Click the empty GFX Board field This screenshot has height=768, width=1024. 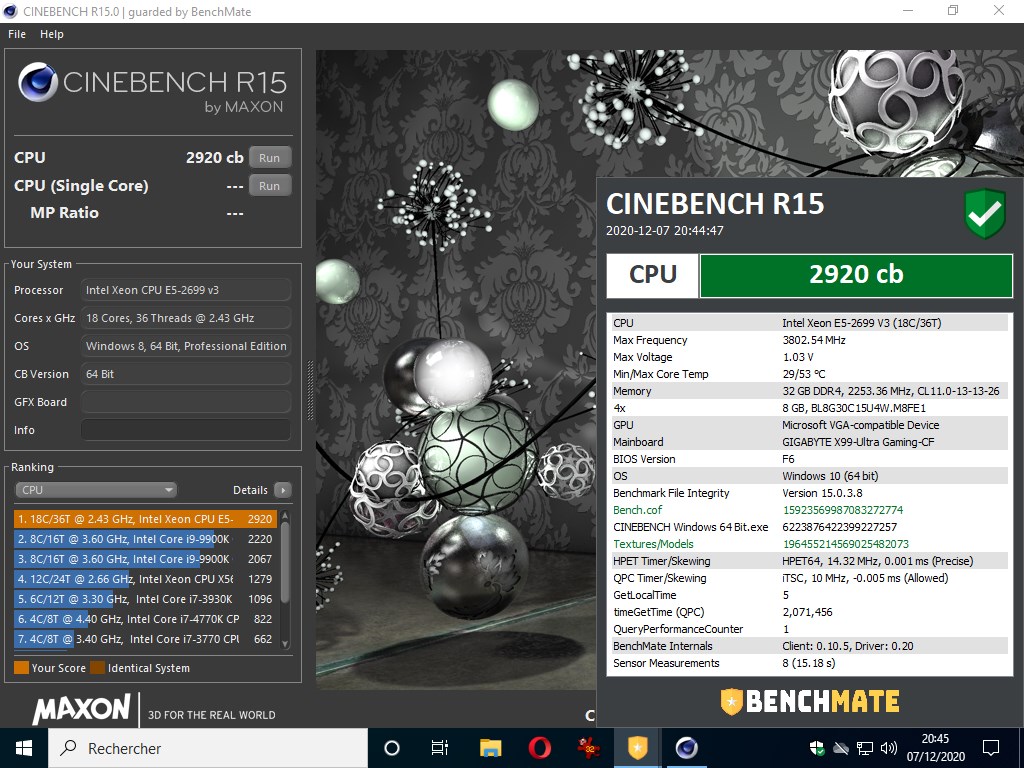click(x=186, y=402)
